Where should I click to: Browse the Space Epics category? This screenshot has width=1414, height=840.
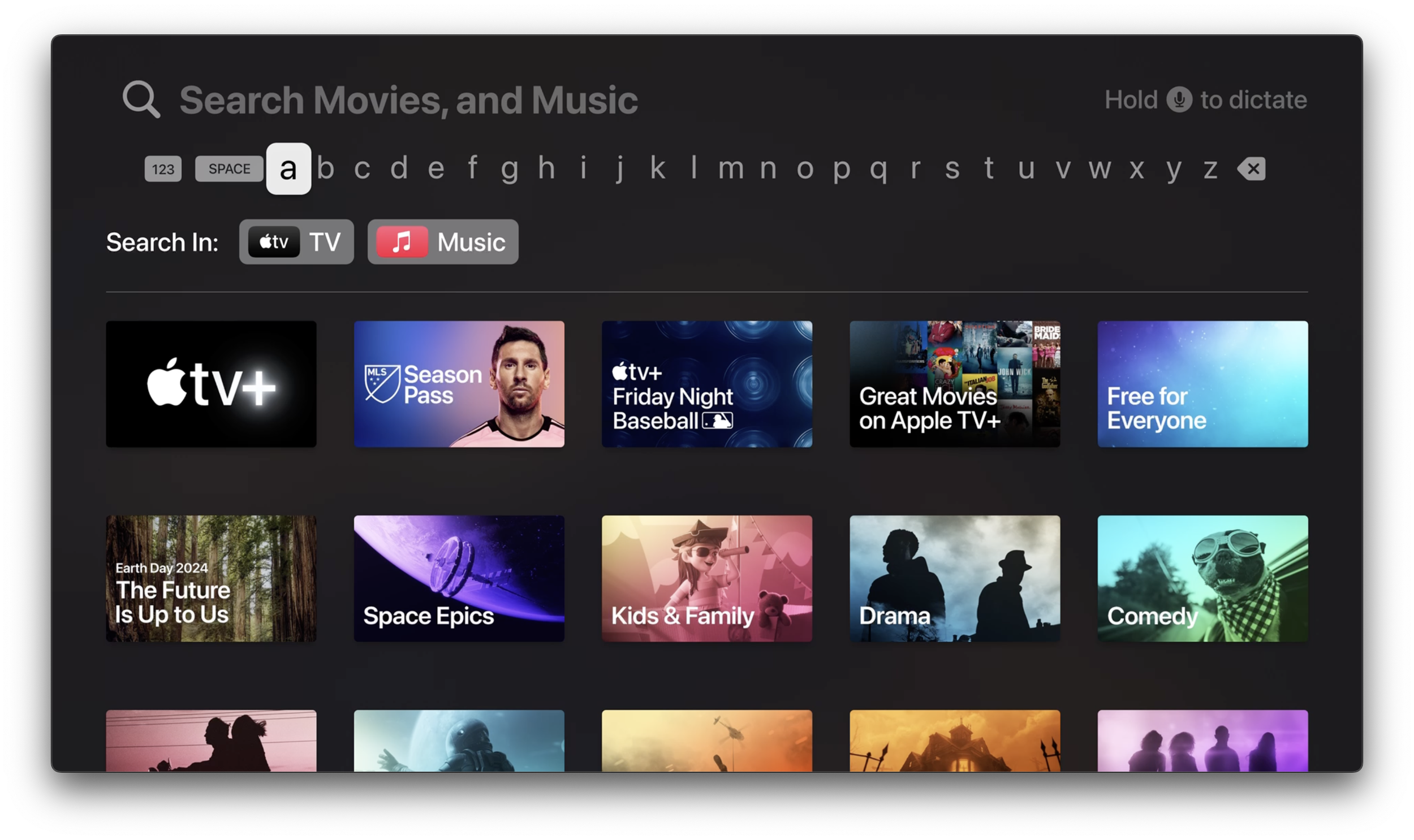459,578
